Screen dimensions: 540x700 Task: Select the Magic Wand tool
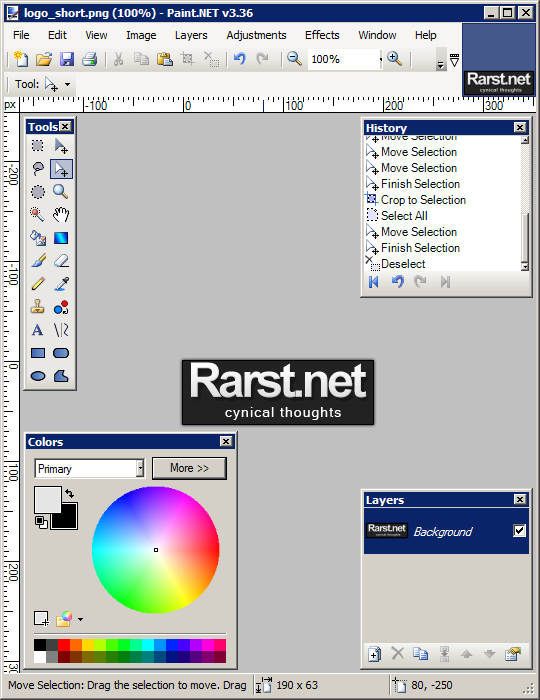coord(38,215)
